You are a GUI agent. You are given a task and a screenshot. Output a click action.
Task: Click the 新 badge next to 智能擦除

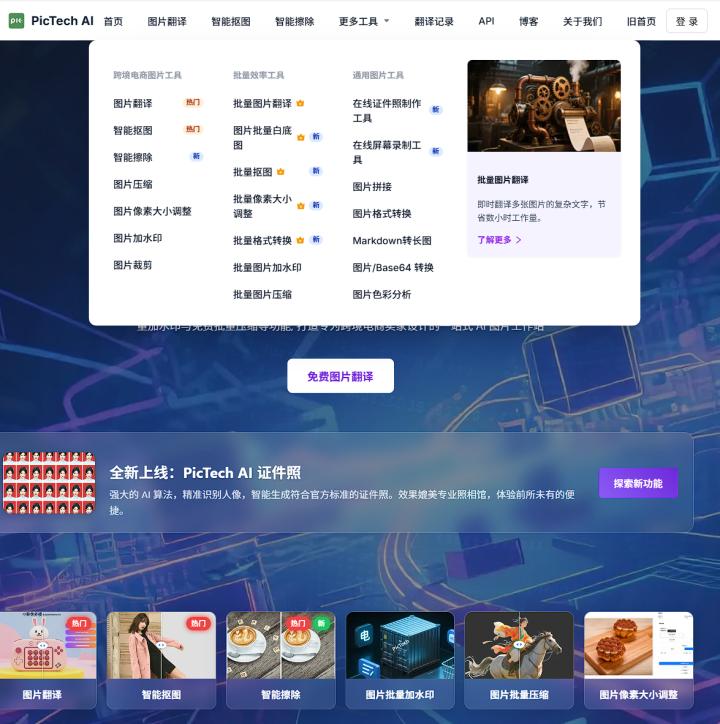[x=196, y=156]
